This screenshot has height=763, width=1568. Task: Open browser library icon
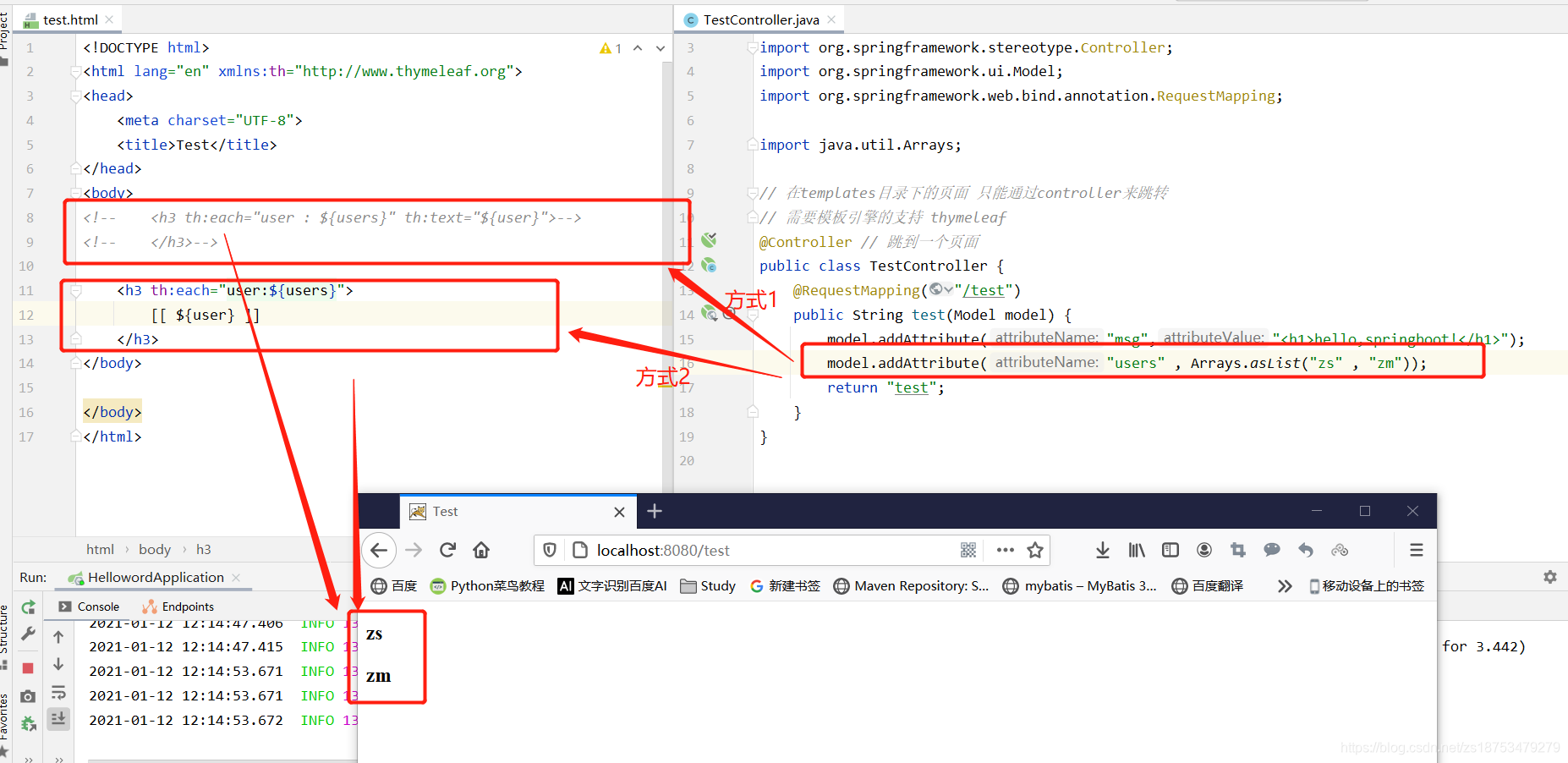coord(1137,550)
